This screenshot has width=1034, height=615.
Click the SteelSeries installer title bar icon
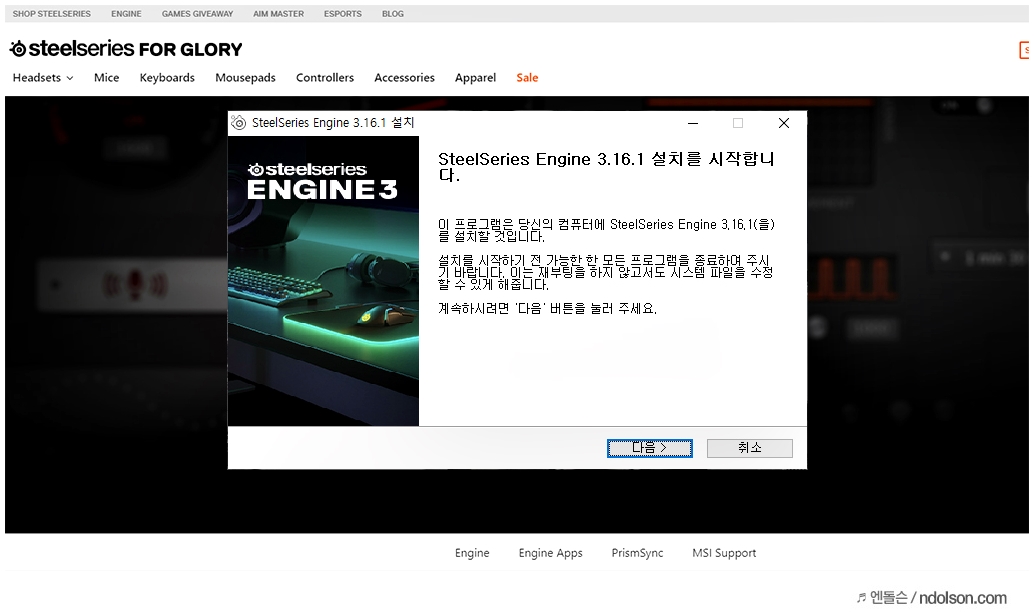[239, 123]
